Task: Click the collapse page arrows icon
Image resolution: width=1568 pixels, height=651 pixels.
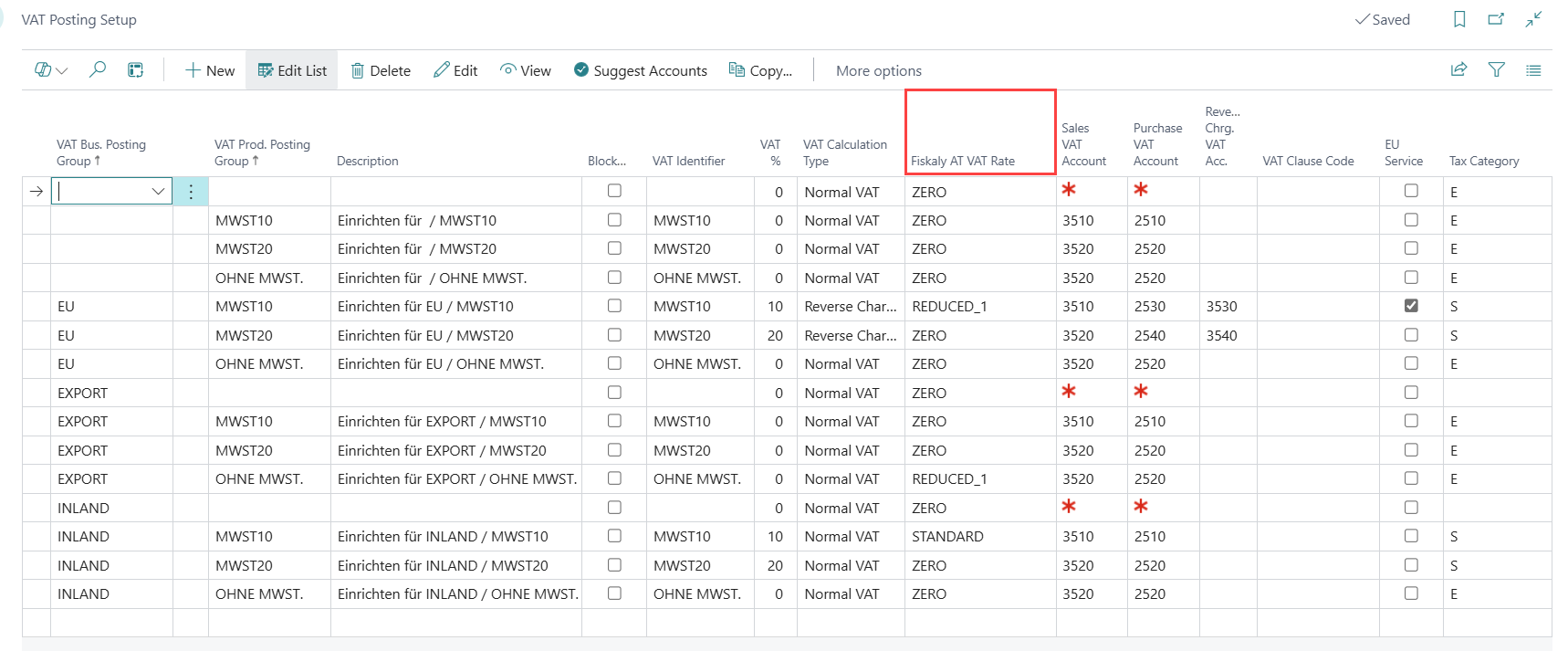Action: click(1533, 19)
